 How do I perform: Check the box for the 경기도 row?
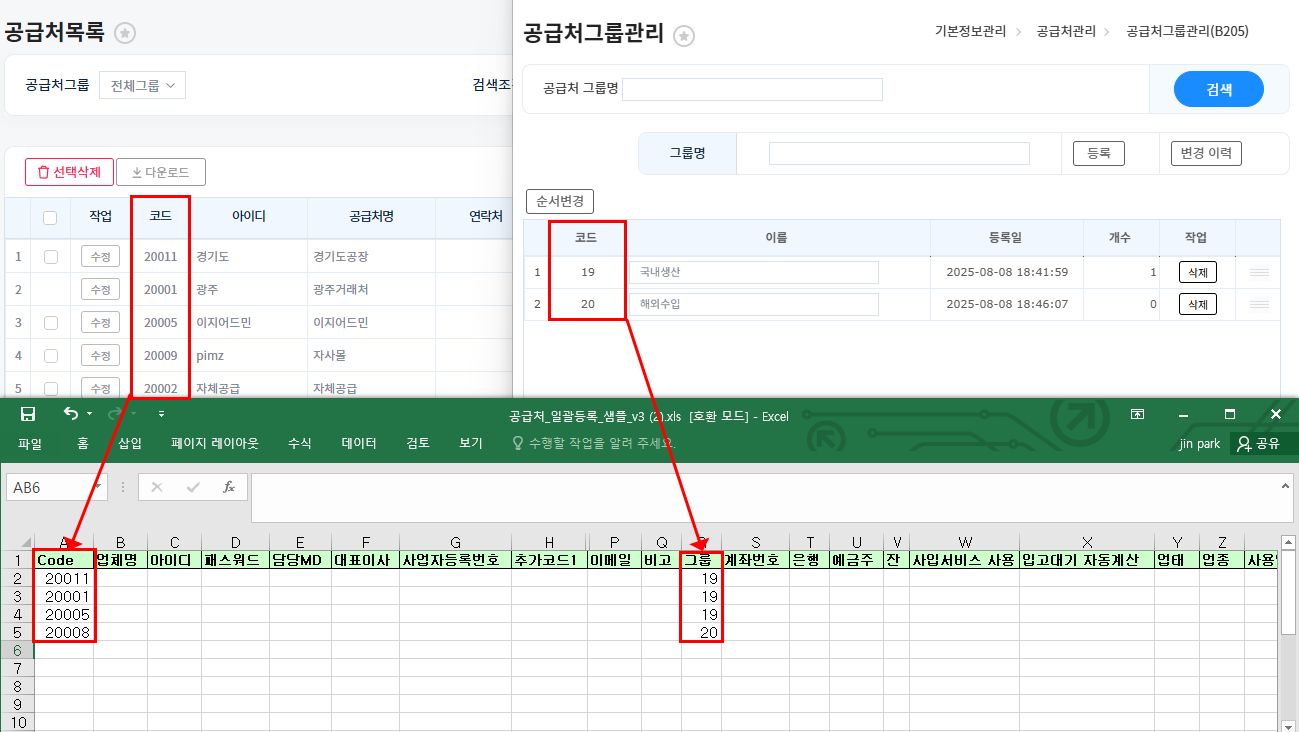pyautogui.click(x=50, y=257)
